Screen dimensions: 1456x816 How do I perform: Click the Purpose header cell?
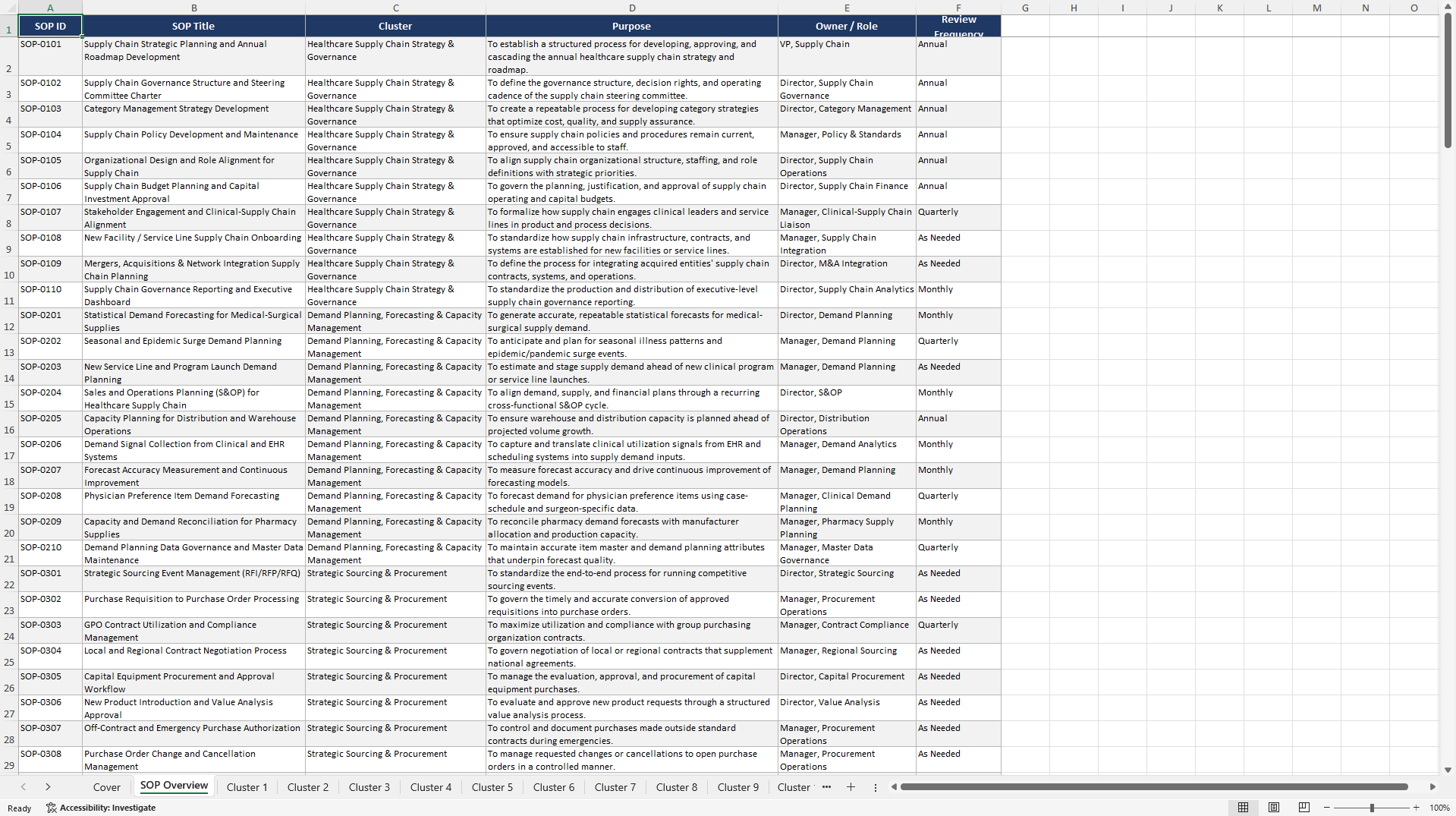(x=632, y=26)
